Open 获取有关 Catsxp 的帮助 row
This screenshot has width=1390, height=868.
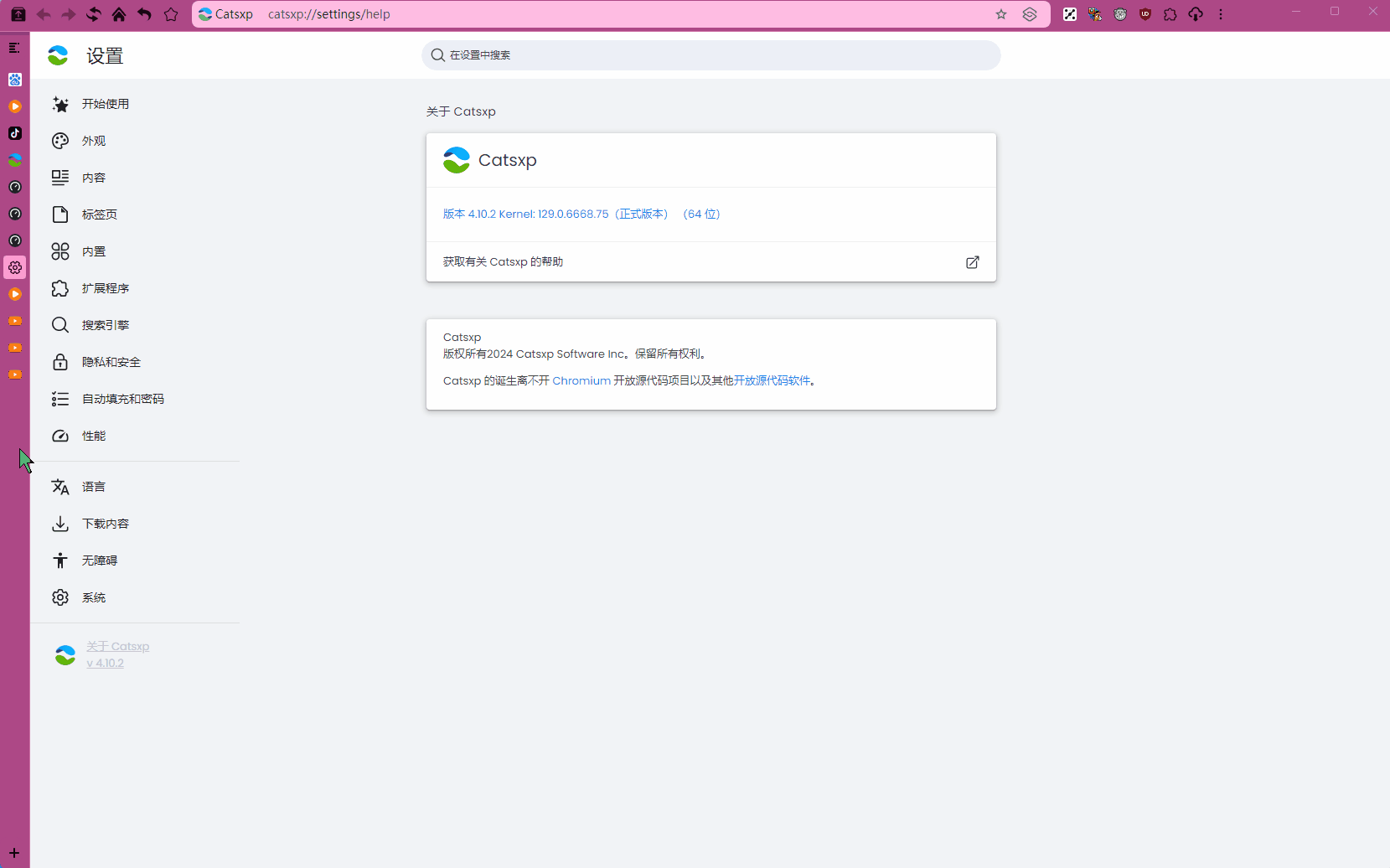click(711, 262)
